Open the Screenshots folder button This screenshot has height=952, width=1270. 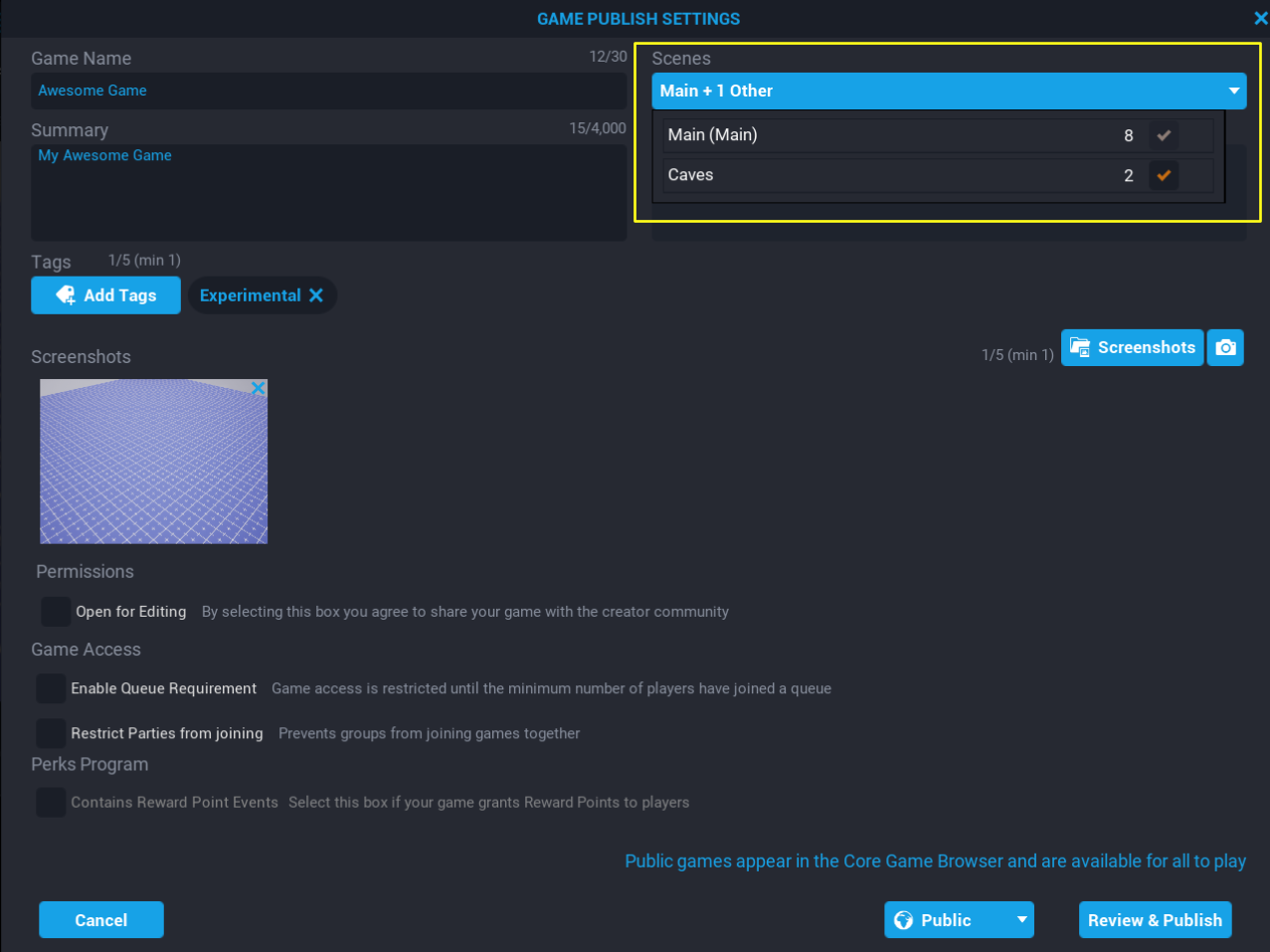(x=1132, y=348)
